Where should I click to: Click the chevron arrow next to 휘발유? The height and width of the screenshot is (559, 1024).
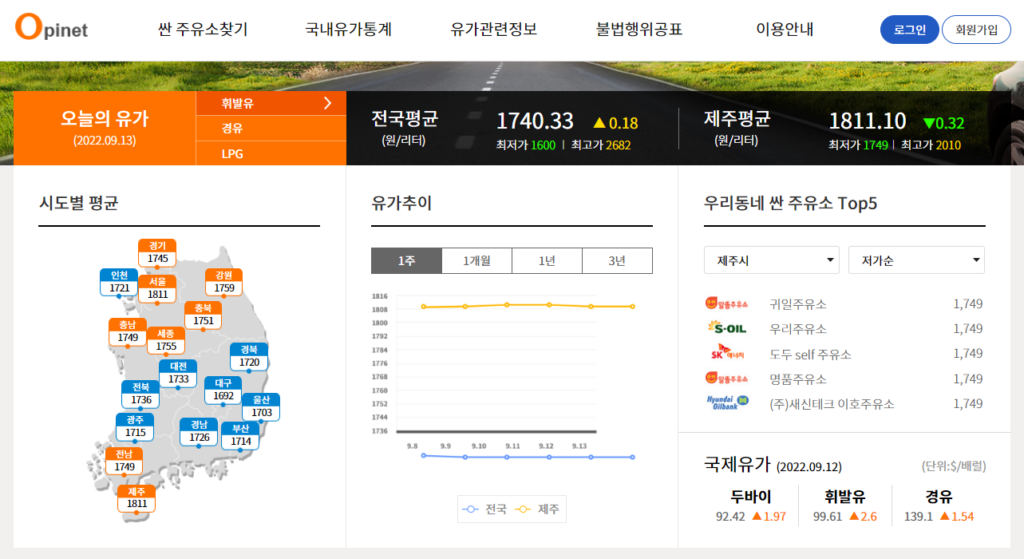click(x=328, y=103)
